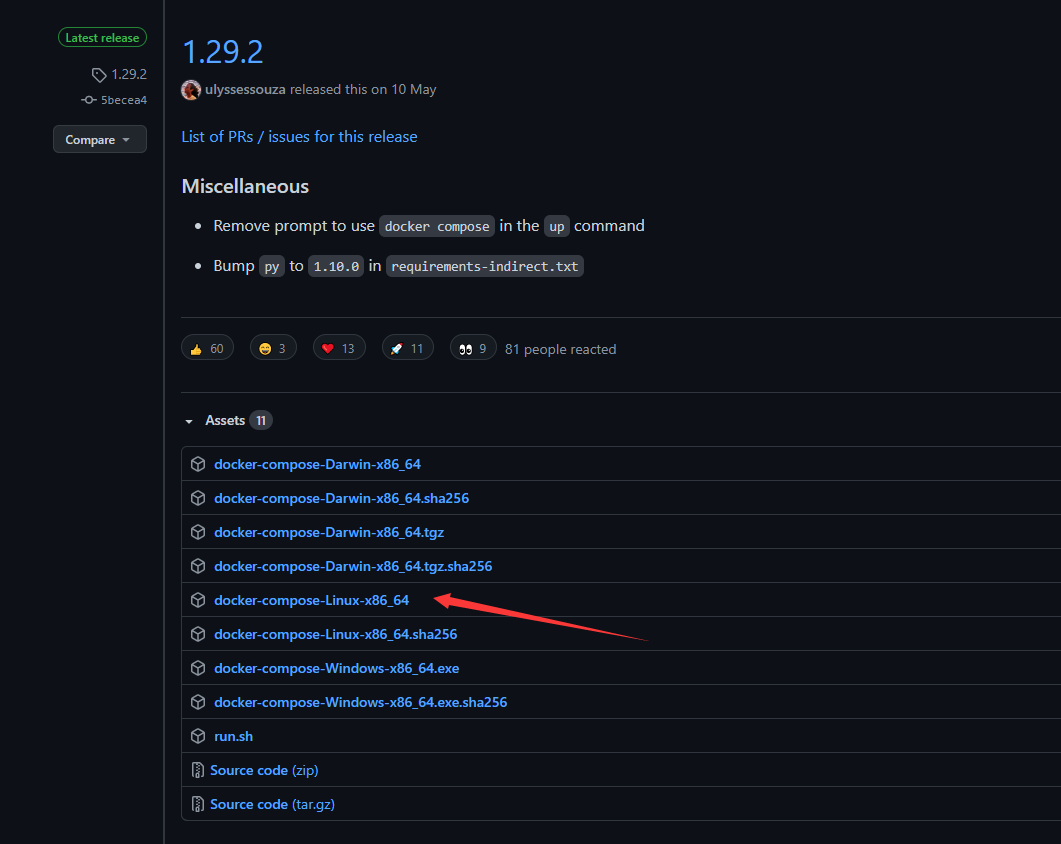Image resolution: width=1061 pixels, height=844 pixels.
Task: Click the commit icon beside 5becea4
Action: coord(89,100)
